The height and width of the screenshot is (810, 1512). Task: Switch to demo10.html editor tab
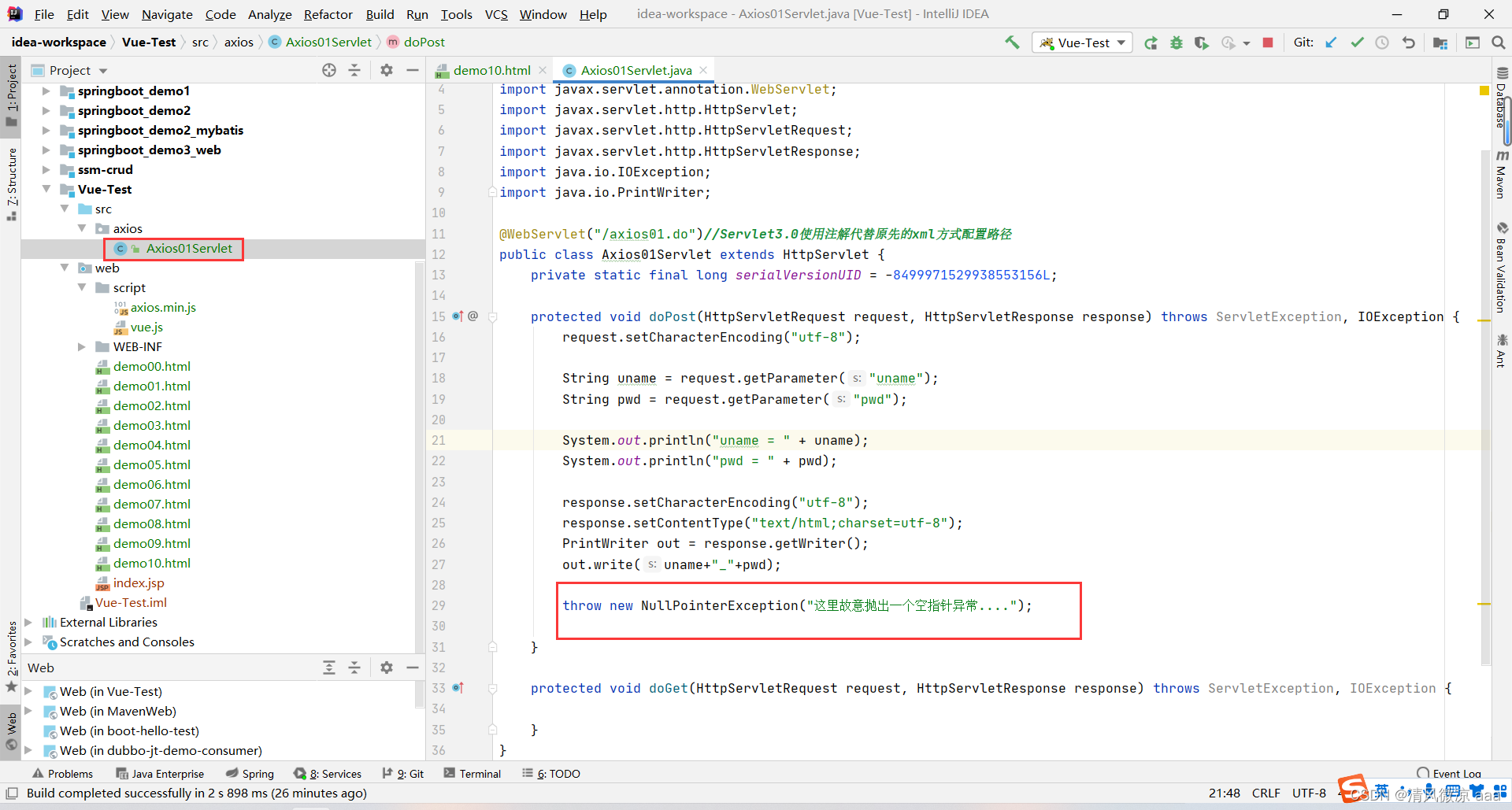point(491,70)
